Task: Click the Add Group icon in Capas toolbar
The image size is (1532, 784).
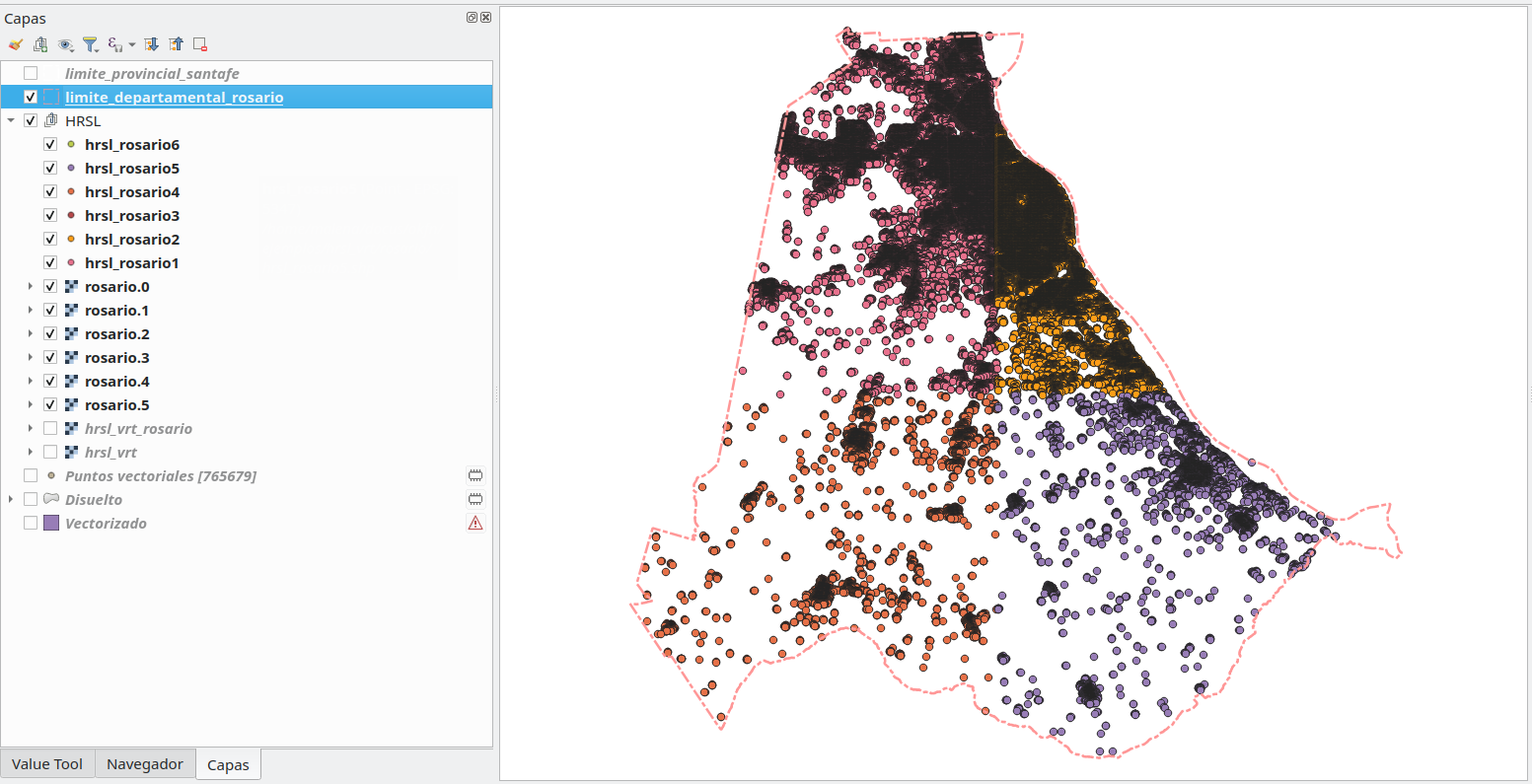Action: 40,44
